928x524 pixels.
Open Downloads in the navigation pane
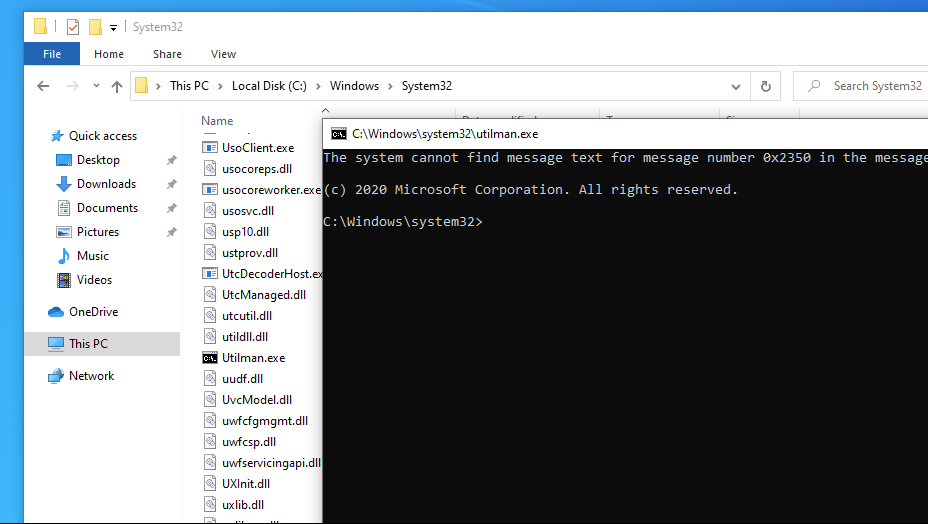point(107,184)
